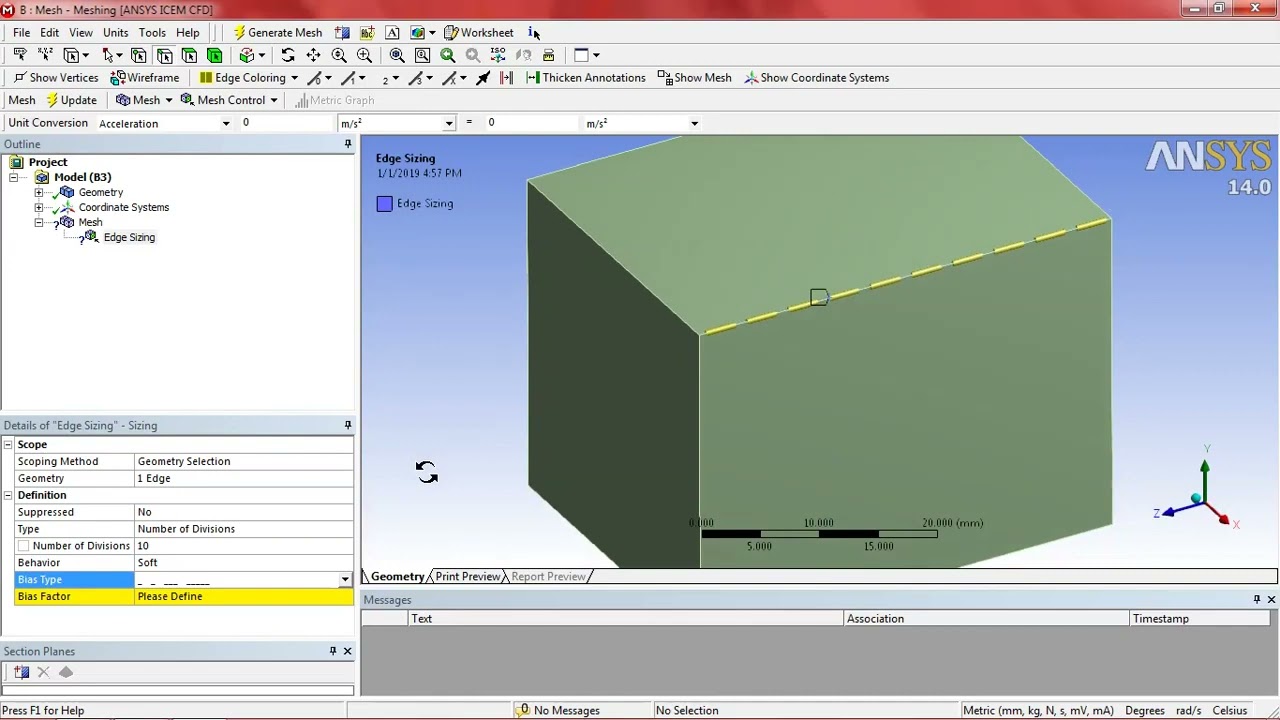Click the selection information 'i' icon
This screenshot has height=720, width=1280.
click(531, 32)
